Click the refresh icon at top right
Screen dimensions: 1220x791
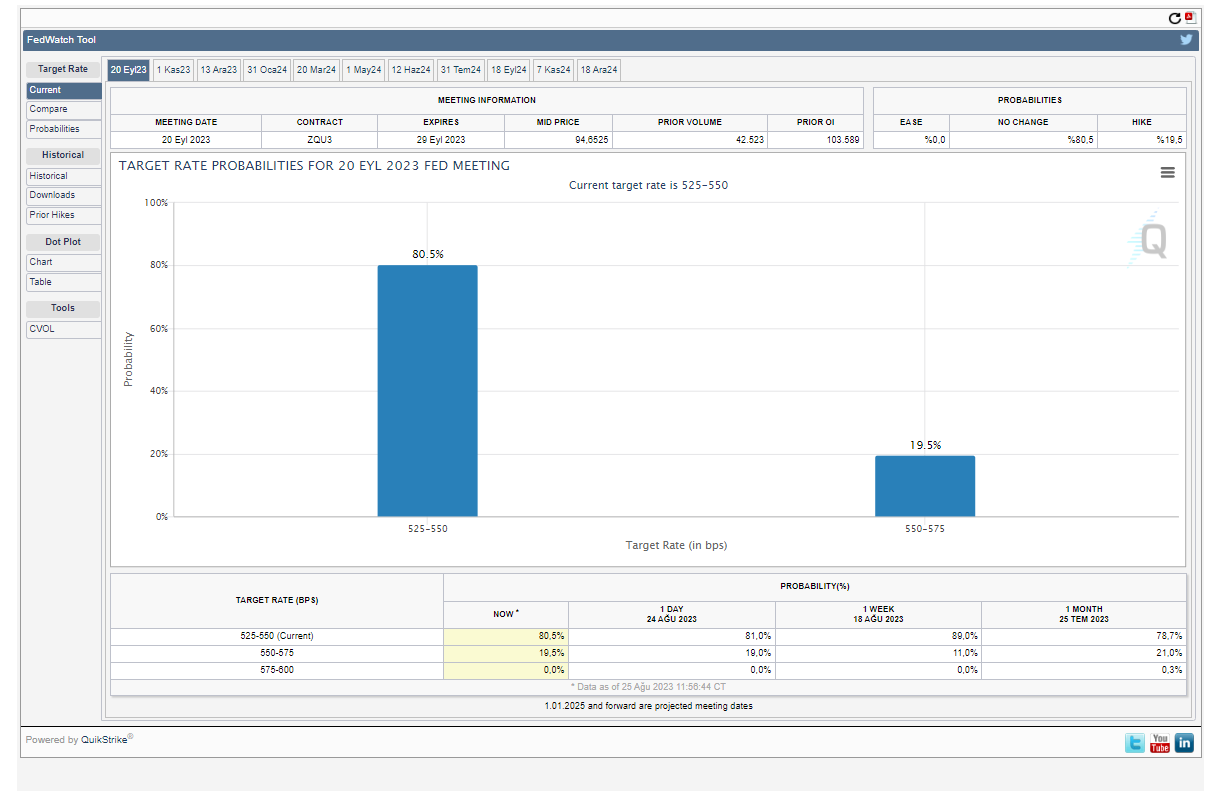1175,18
